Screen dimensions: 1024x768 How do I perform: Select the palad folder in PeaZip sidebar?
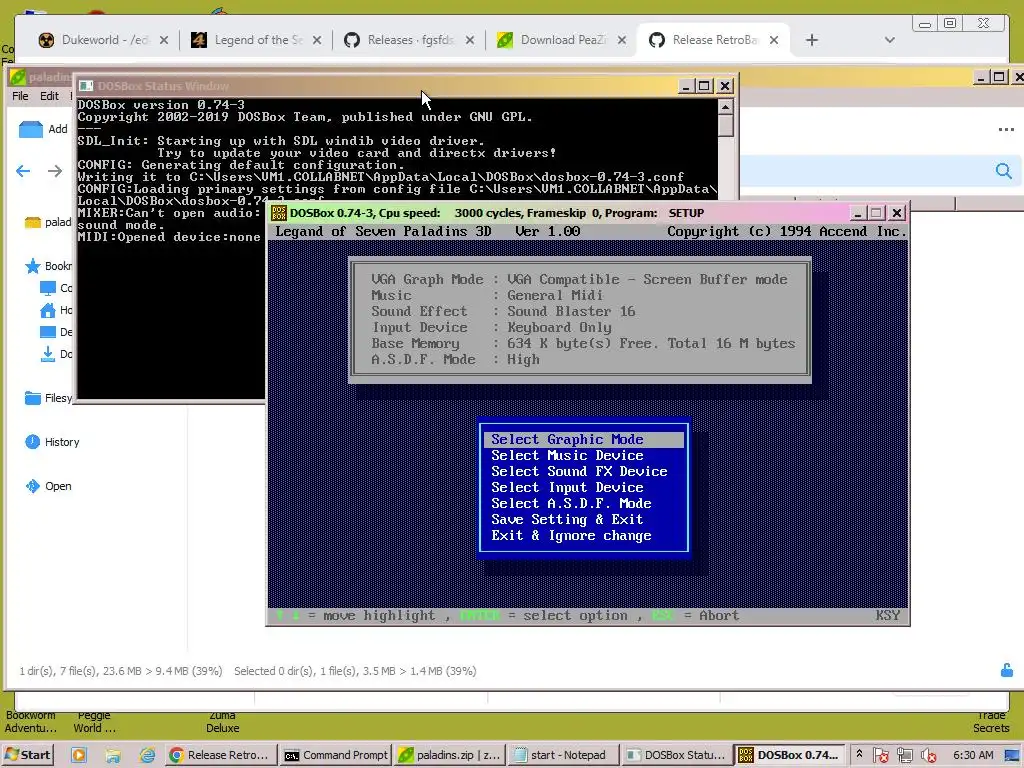click(x=48, y=222)
